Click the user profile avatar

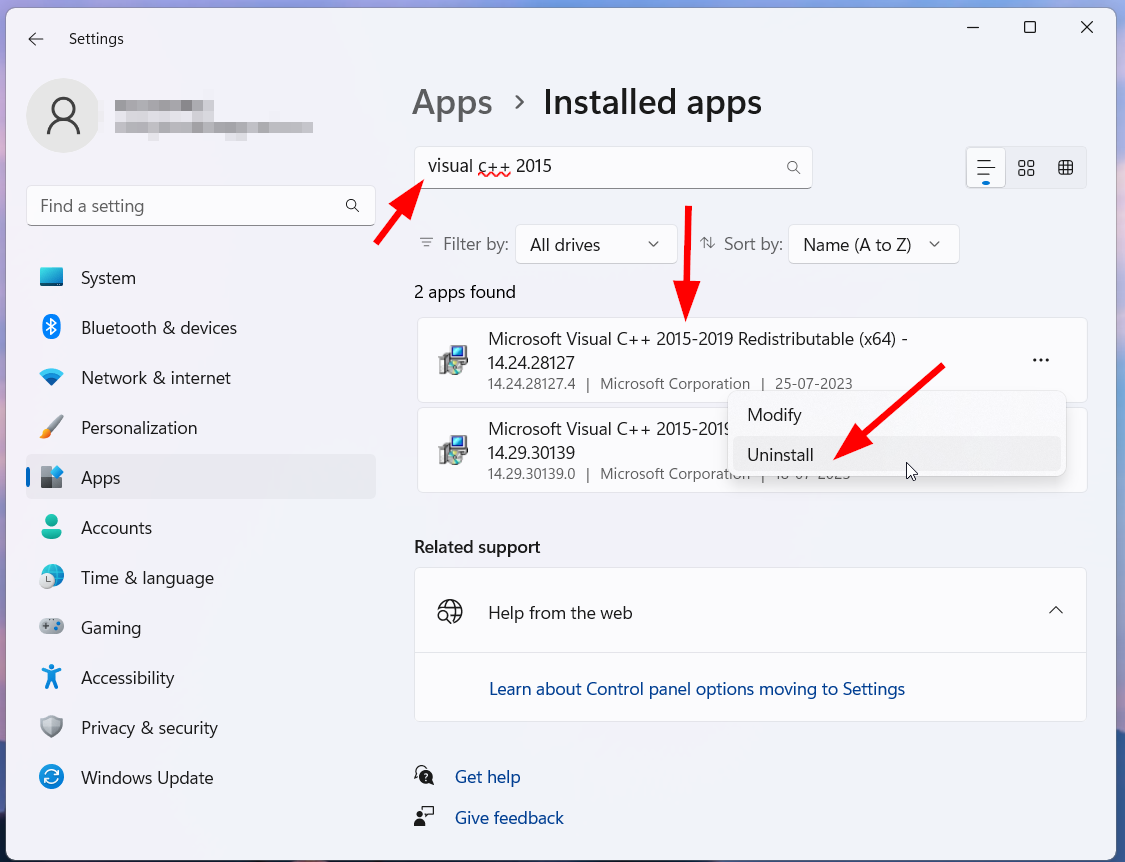point(64,116)
